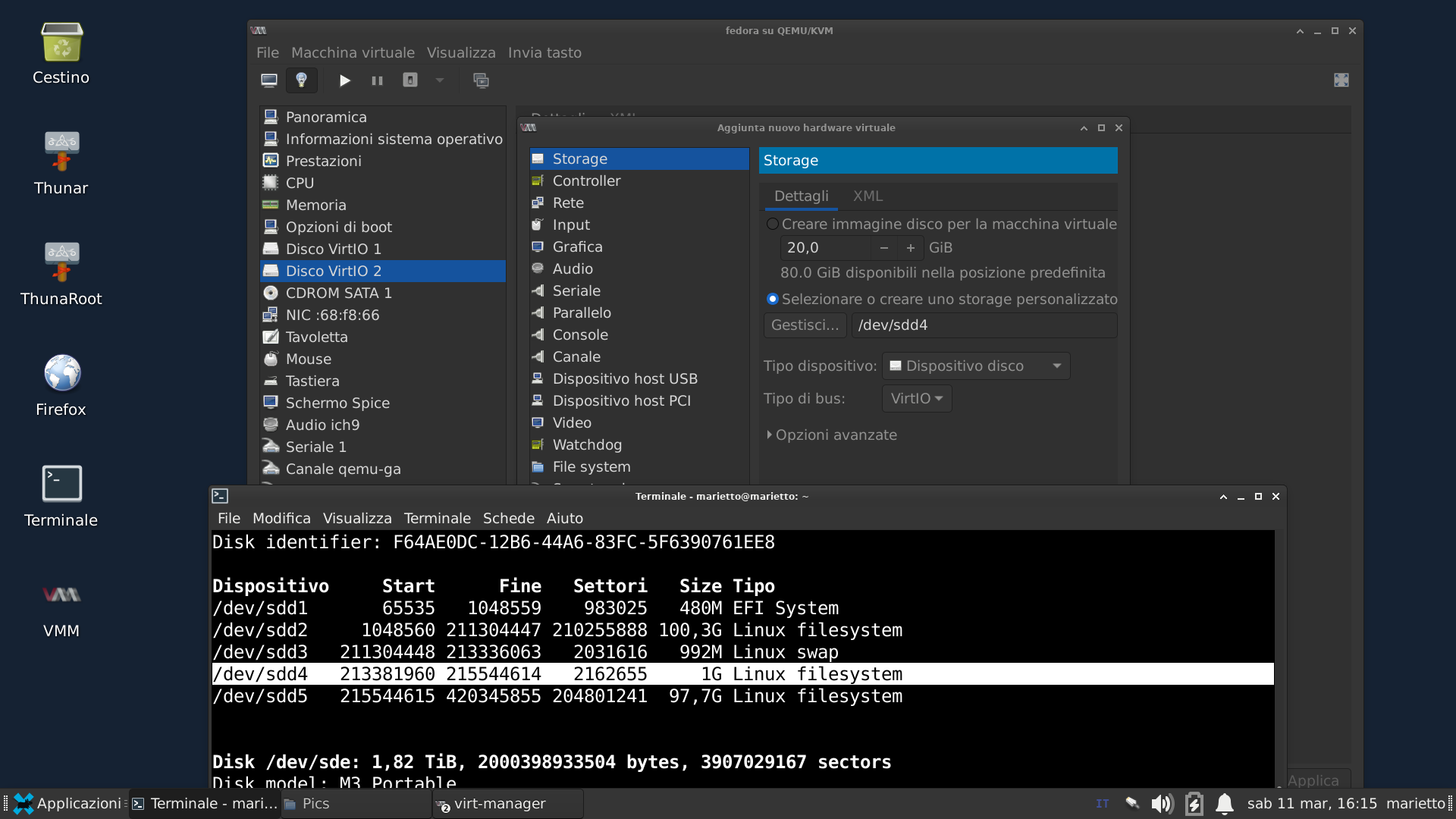This screenshot has height=819, width=1456.
Task: Select Memoria in the hardware list
Action: pos(383,205)
